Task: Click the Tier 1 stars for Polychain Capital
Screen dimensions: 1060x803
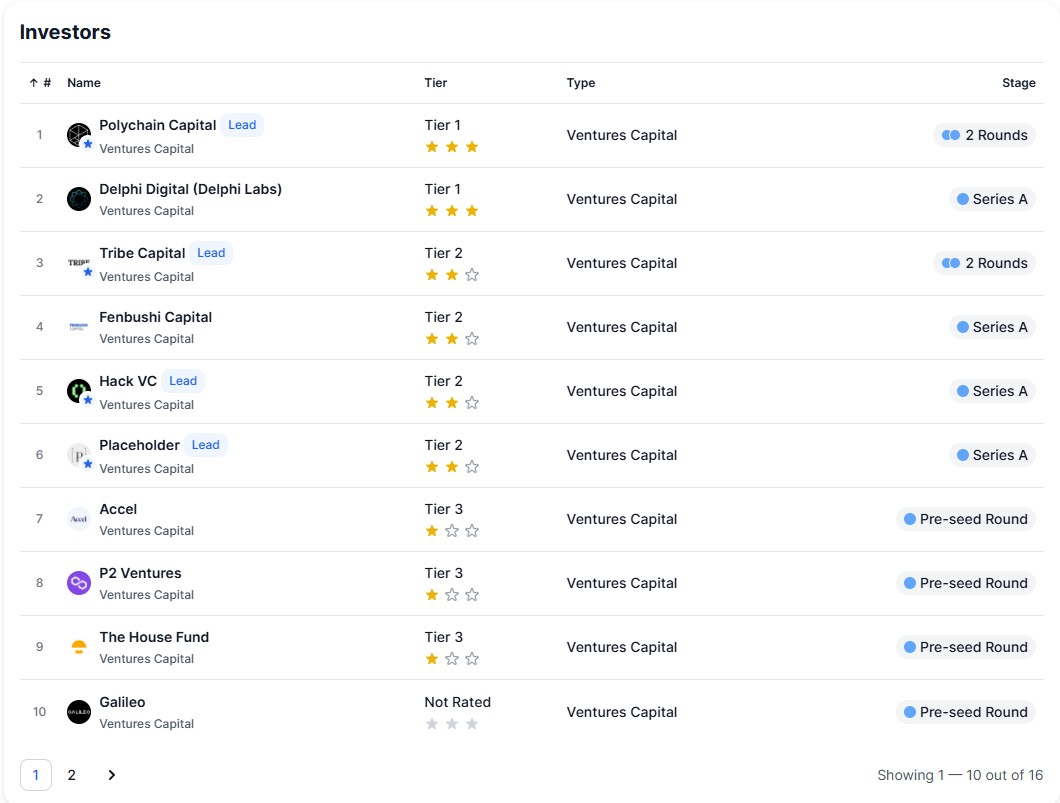Action: coord(451,147)
